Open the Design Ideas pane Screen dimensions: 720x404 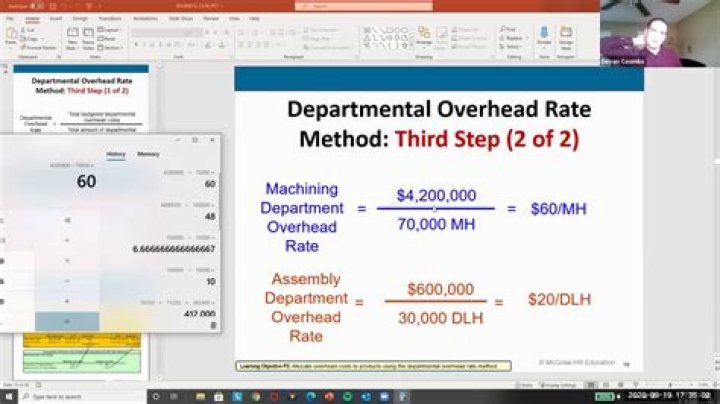pyautogui.click(x=566, y=38)
